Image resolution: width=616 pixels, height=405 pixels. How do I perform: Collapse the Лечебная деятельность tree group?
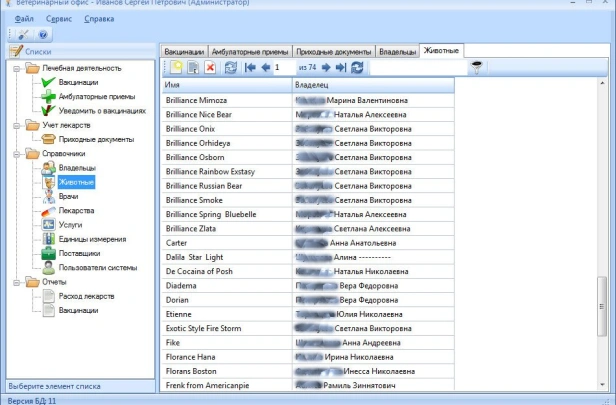click(x=17, y=68)
